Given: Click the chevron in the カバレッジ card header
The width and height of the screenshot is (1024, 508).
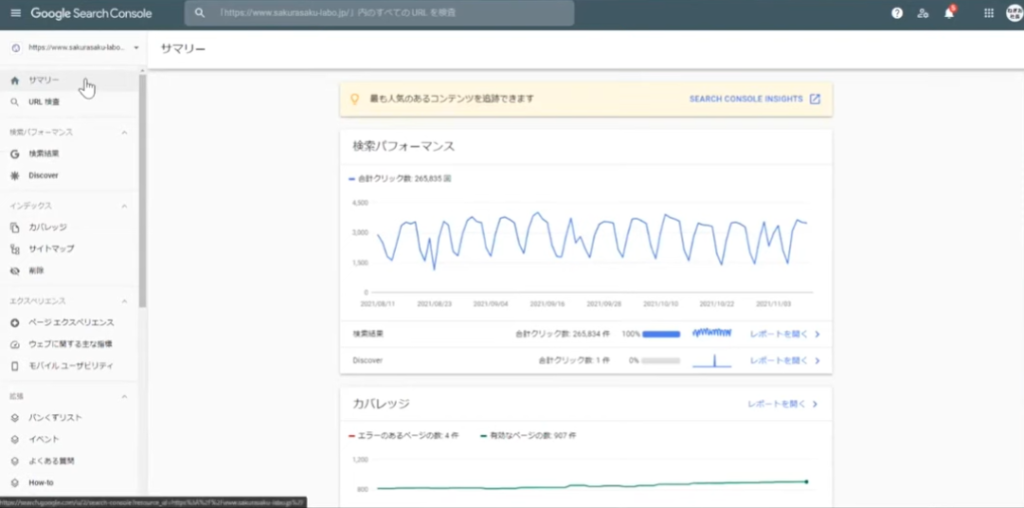Looking at the screenshot, I should (x=815, y=404).
